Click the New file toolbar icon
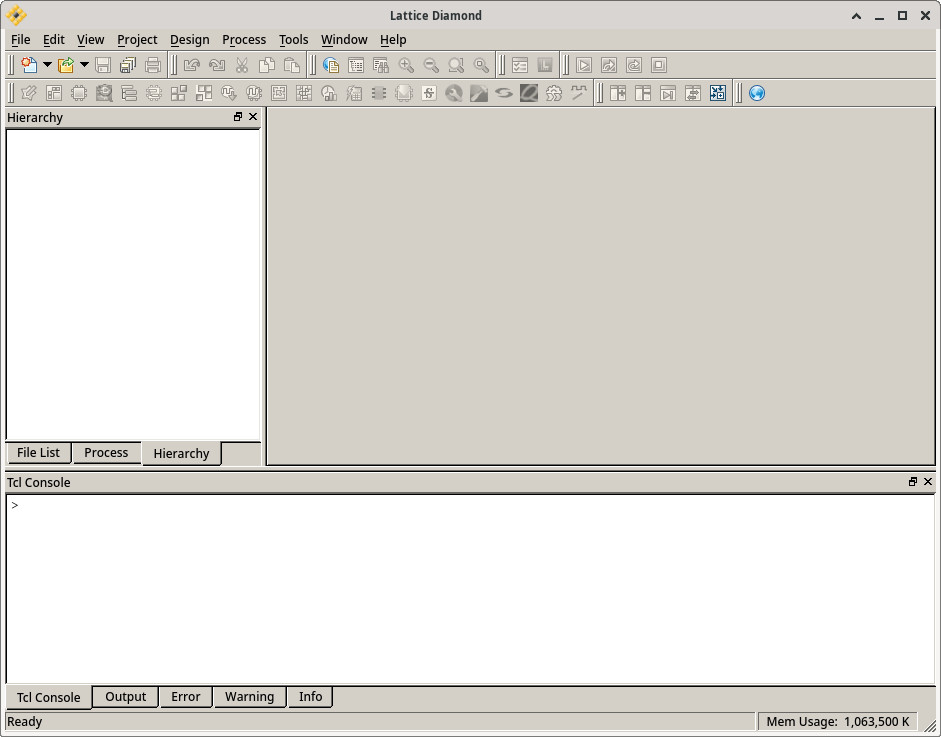The width and height of the screenshot is (941, 737). coord(29,65)
